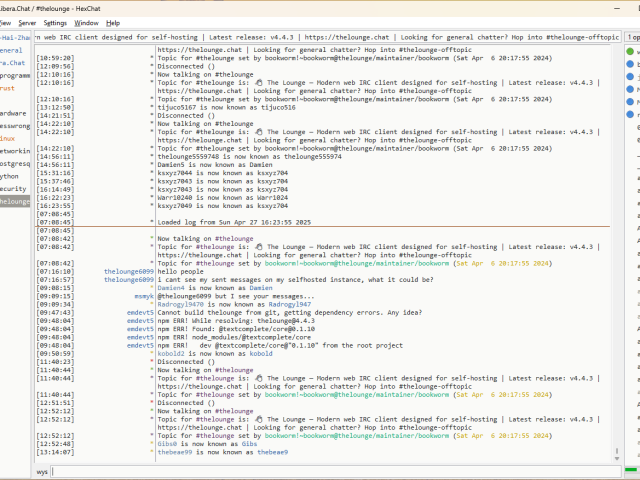Image resolution: width=640 pixels, height=480 pixels.
Task: Select the #python channel in sidebar
Action: (x=11, y=175)
